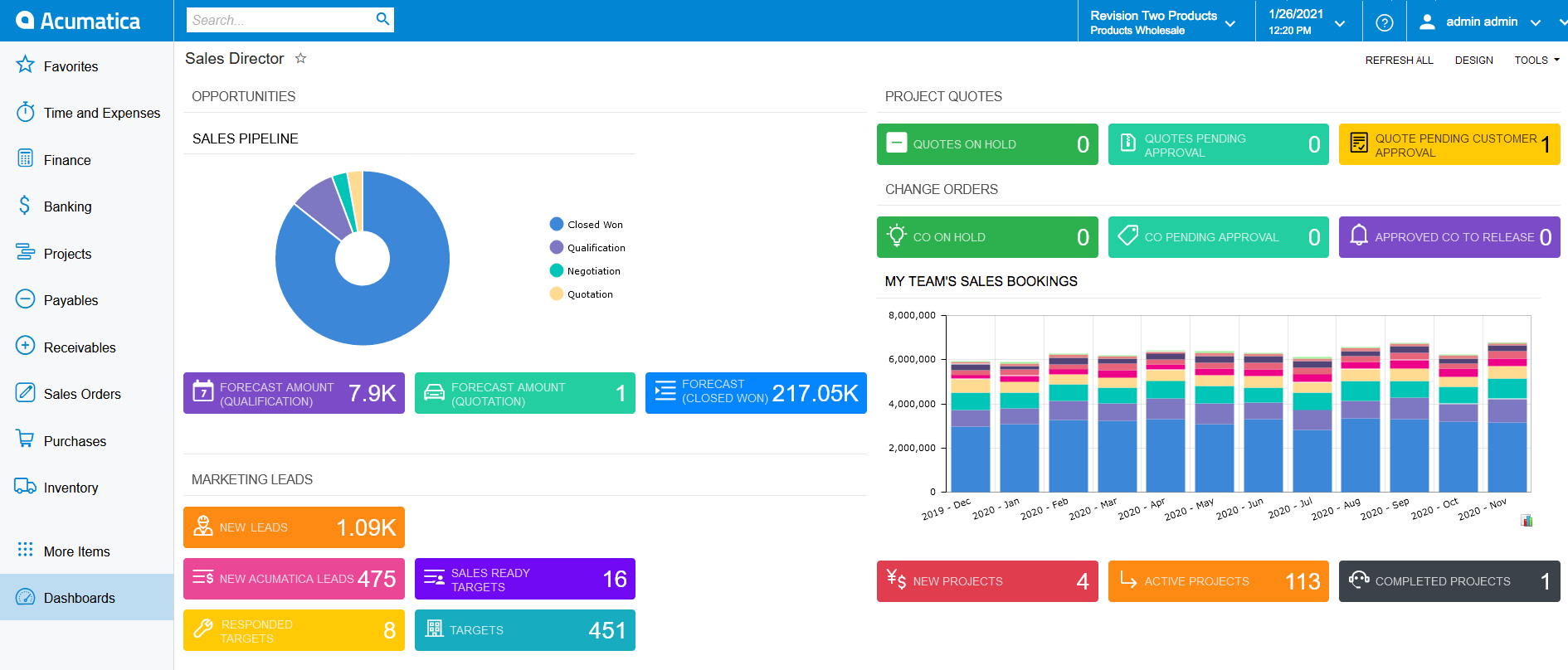Open the Purchases workspace

coord(87,441)
